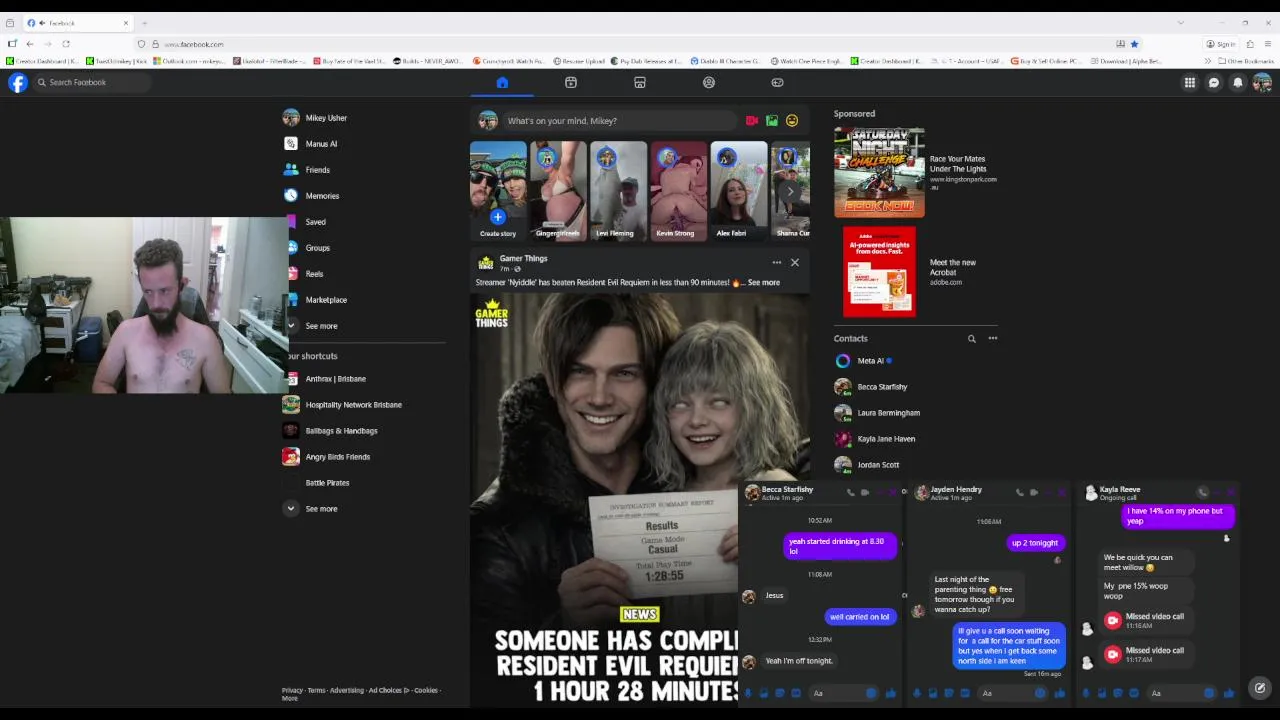
Task: Click the What's on your mind composer field
Action: click(x=620, y=121)
